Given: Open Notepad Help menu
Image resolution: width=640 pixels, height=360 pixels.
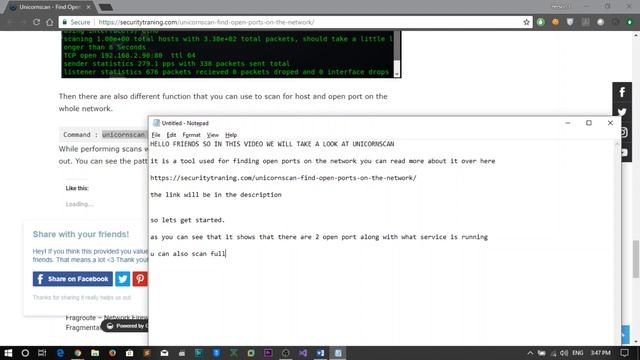Looking at the screenshot, I should tap(231, 135).
